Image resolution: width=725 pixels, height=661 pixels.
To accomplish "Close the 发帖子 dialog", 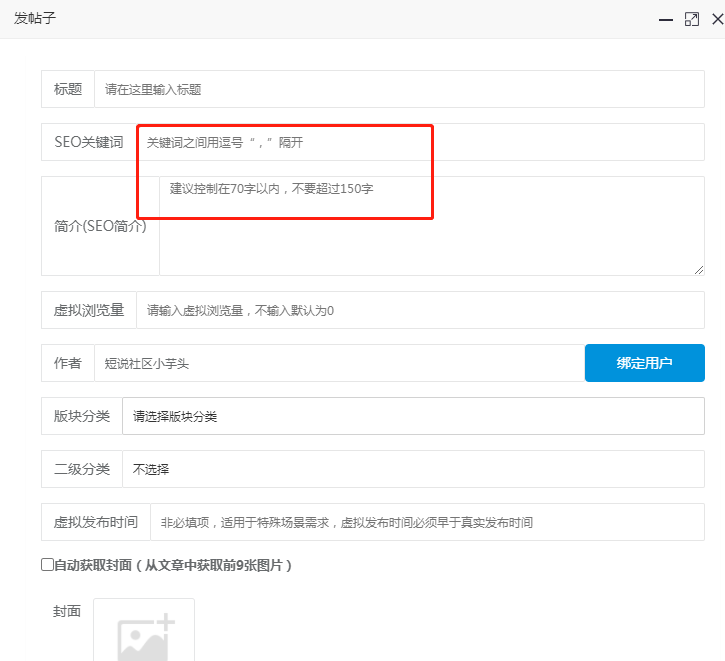I will click(x=718, y=19).
